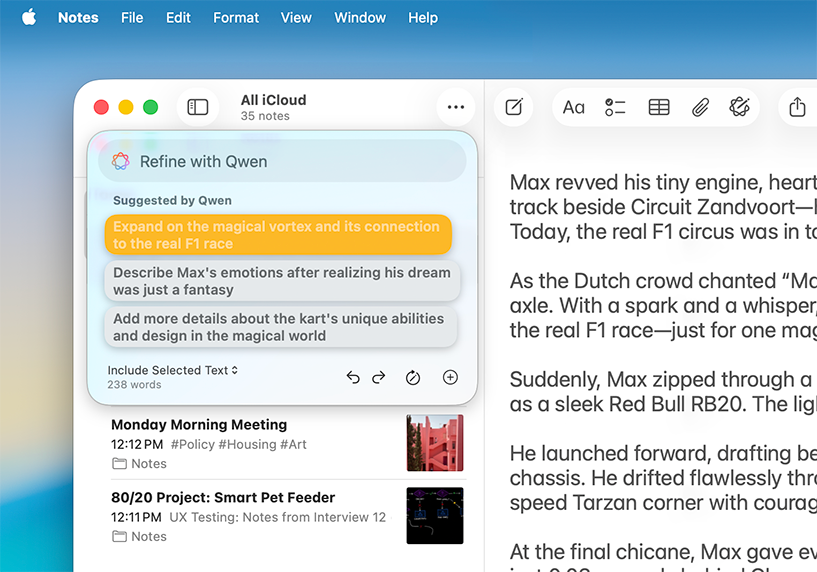This screenshot has height=572, width=817.
Task: Choose 'Describe Max's emotions' suggestion
Action: 282,281
